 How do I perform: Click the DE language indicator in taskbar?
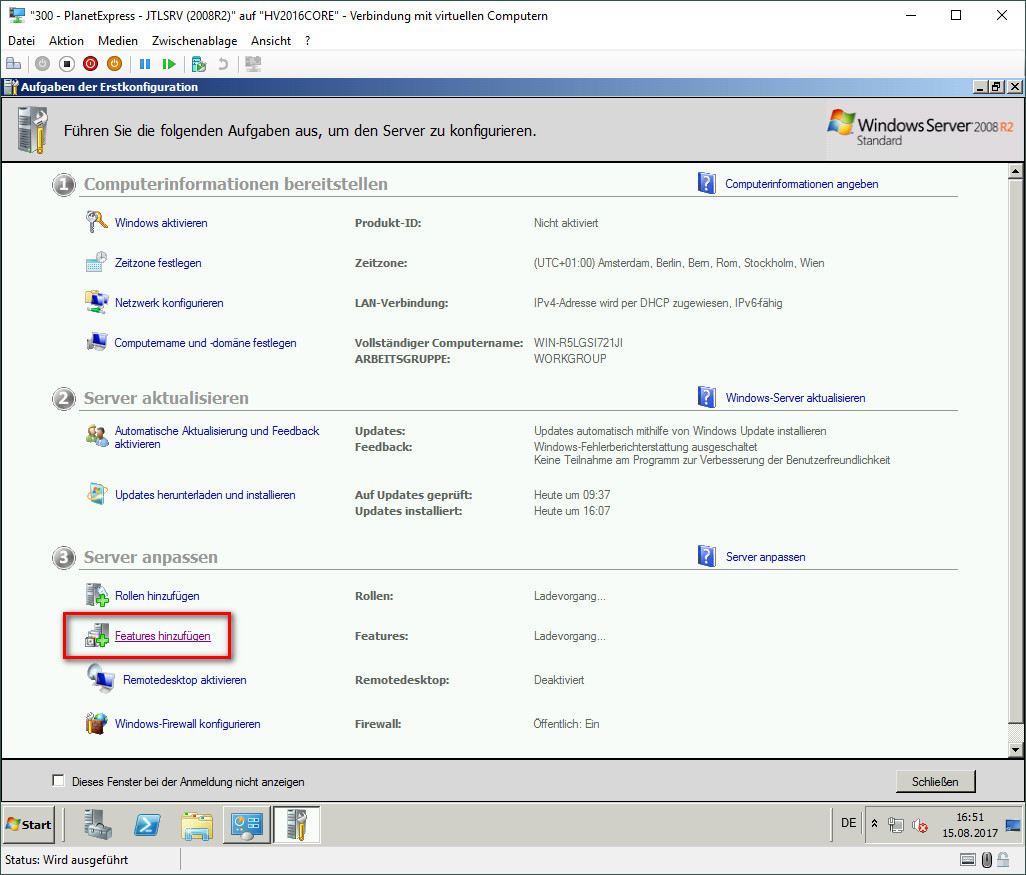[848, 823]
